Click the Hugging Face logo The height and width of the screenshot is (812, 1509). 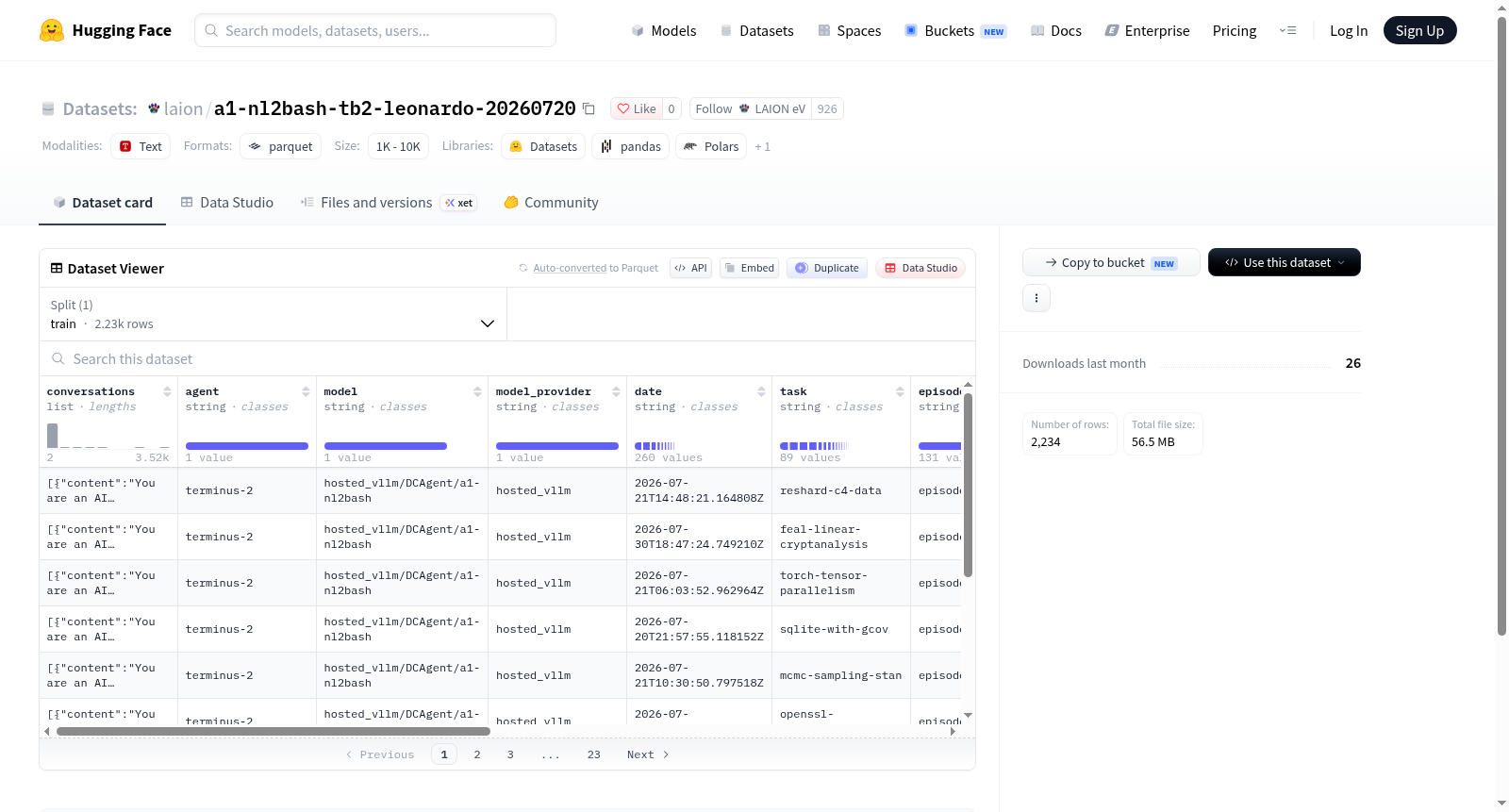106,30
